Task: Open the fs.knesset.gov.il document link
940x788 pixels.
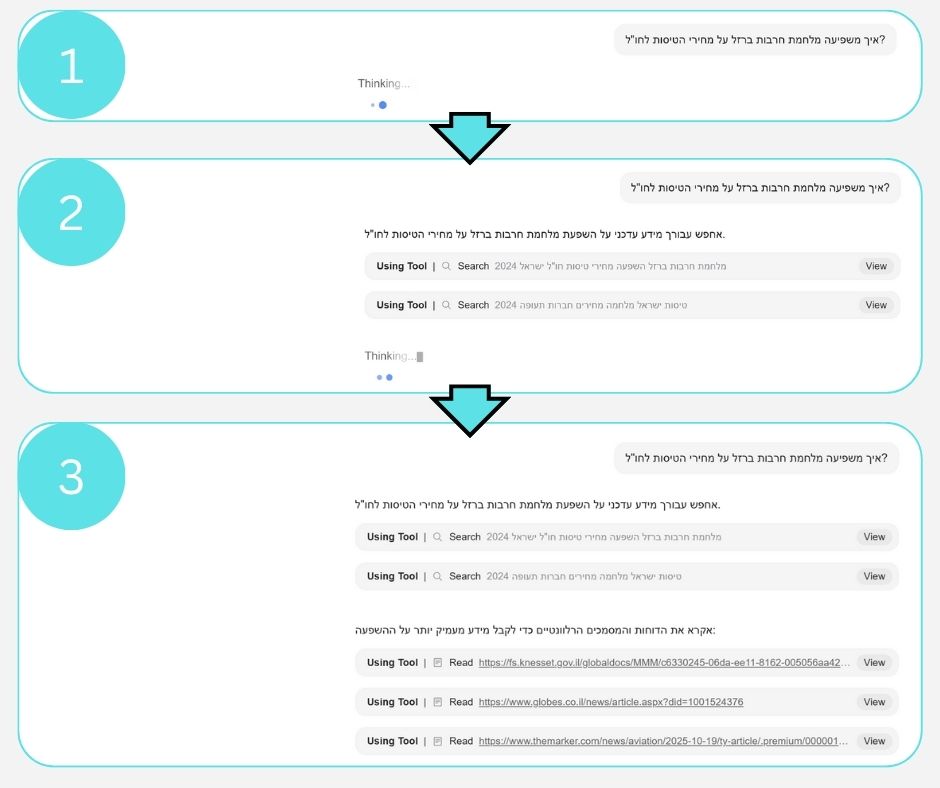Action: tap(664, 663)
